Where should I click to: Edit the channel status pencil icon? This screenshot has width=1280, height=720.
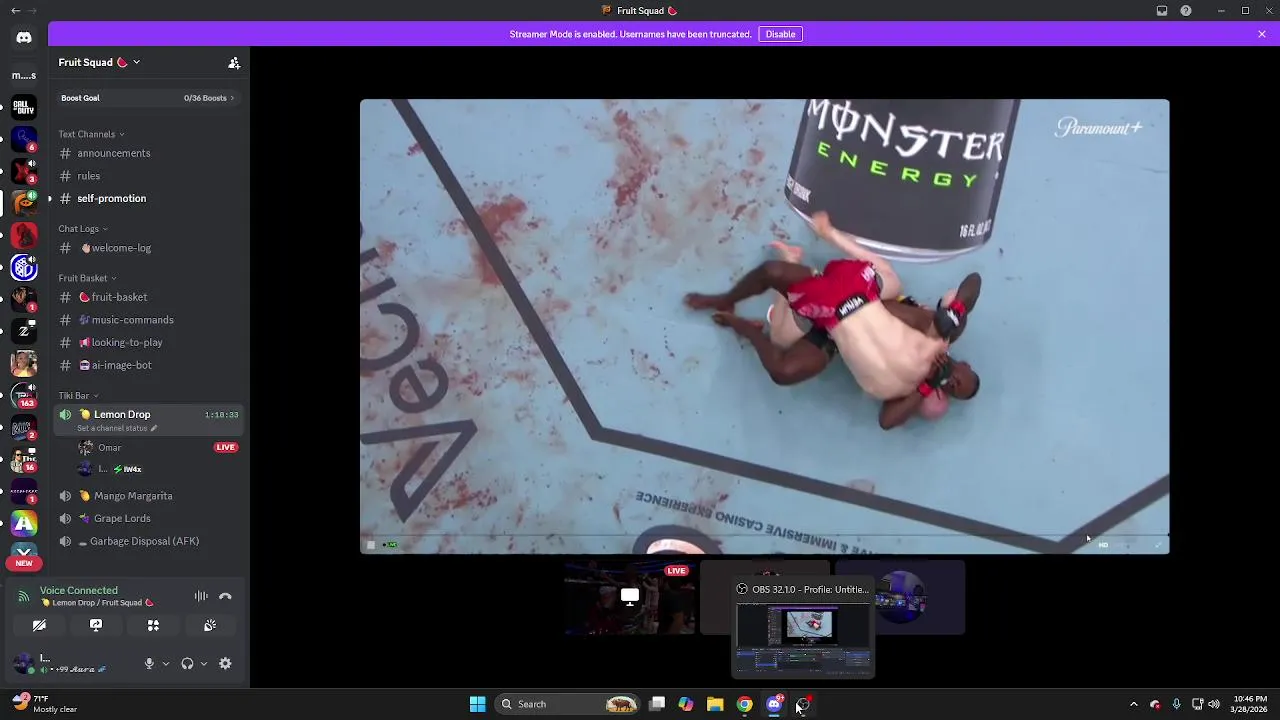154,428
